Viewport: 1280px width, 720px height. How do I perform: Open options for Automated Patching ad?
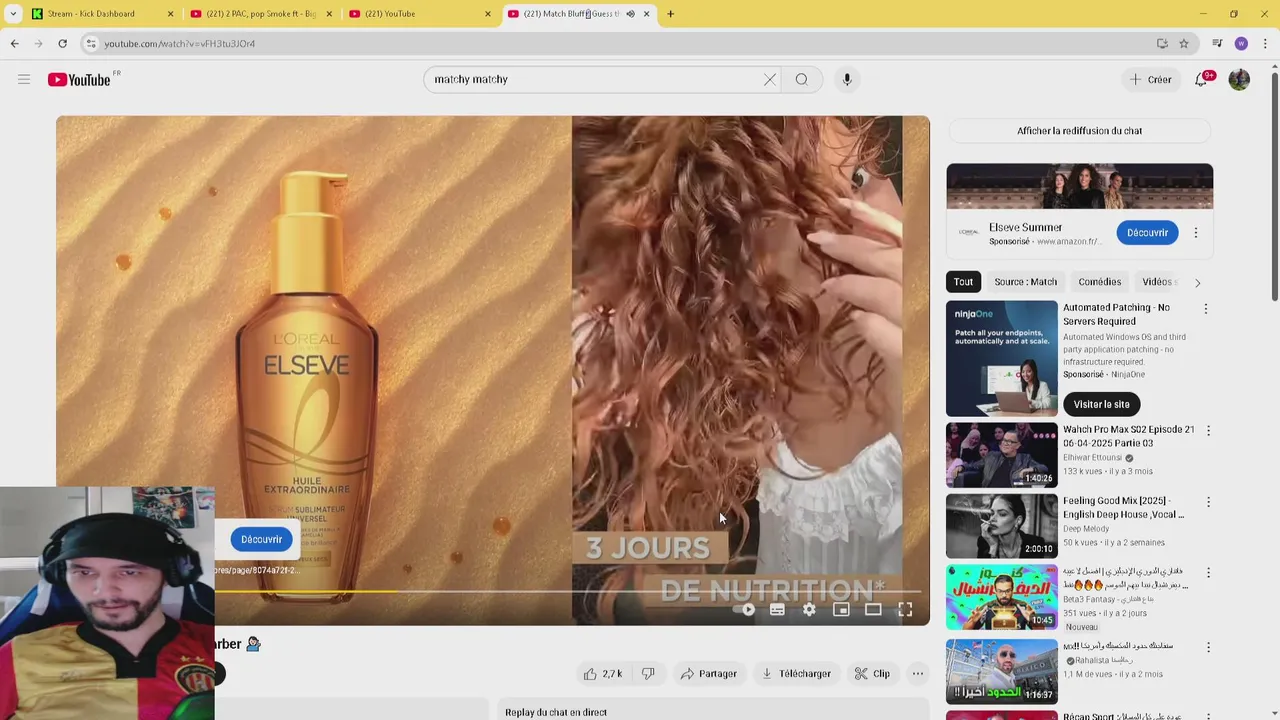(1205, 309)
